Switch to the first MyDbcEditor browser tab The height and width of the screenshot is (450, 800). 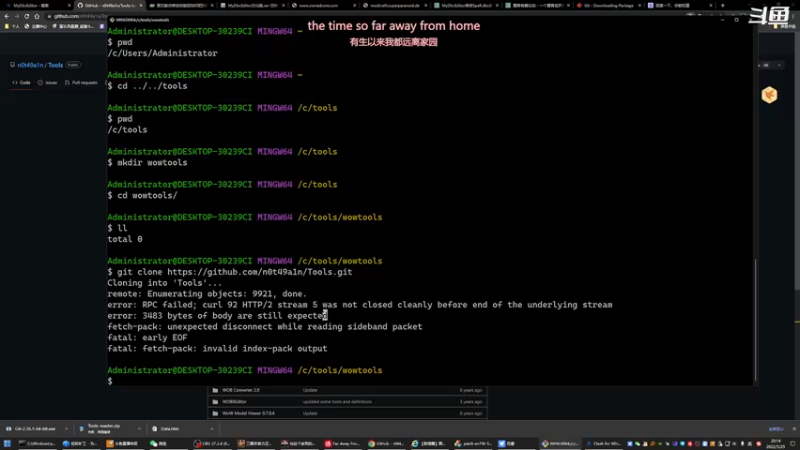[36, 6]
